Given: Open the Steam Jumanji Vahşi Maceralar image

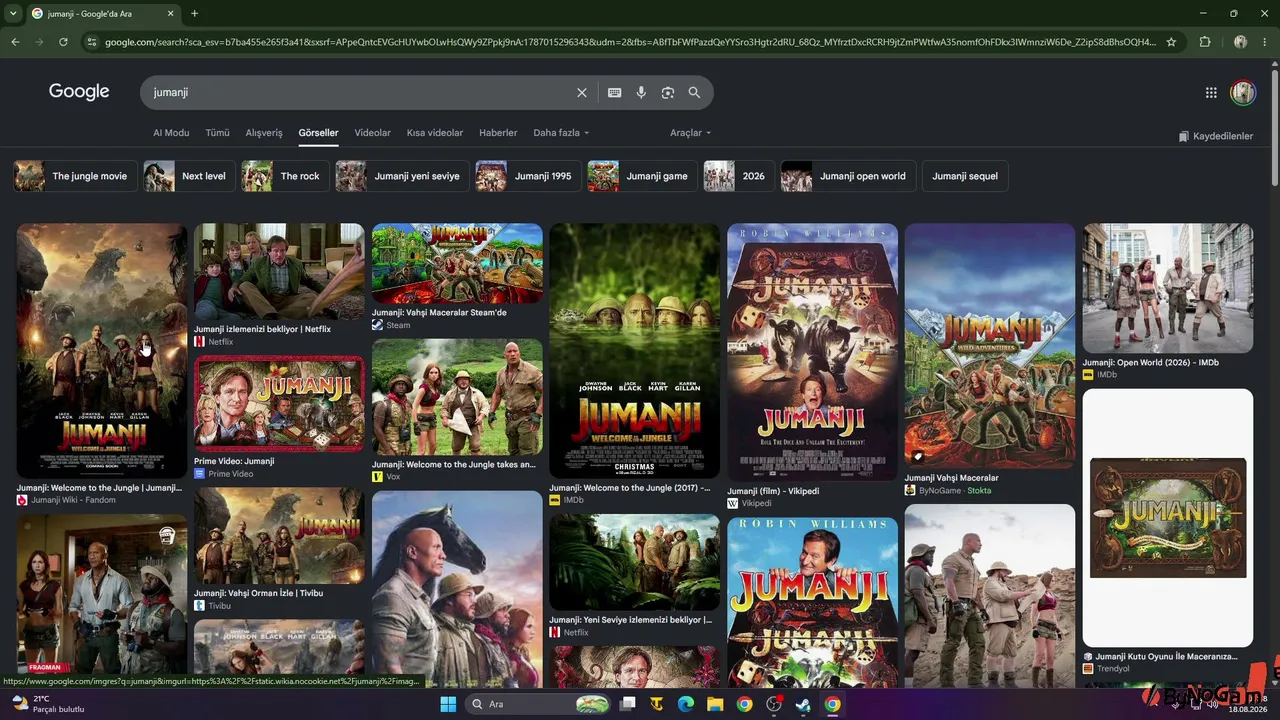Looking at the screenshot, I should click(457, 263).
